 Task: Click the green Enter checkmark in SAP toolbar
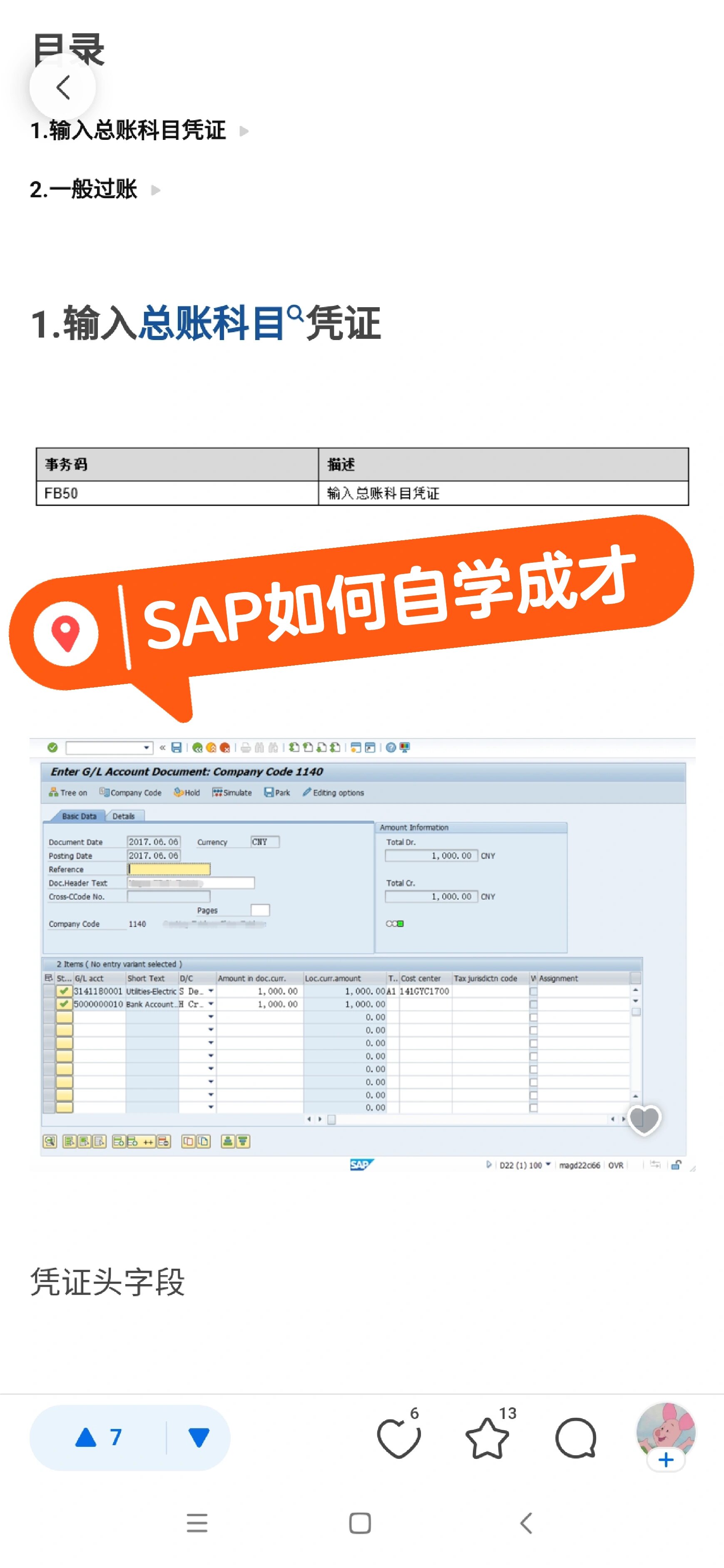coord(52,747)
